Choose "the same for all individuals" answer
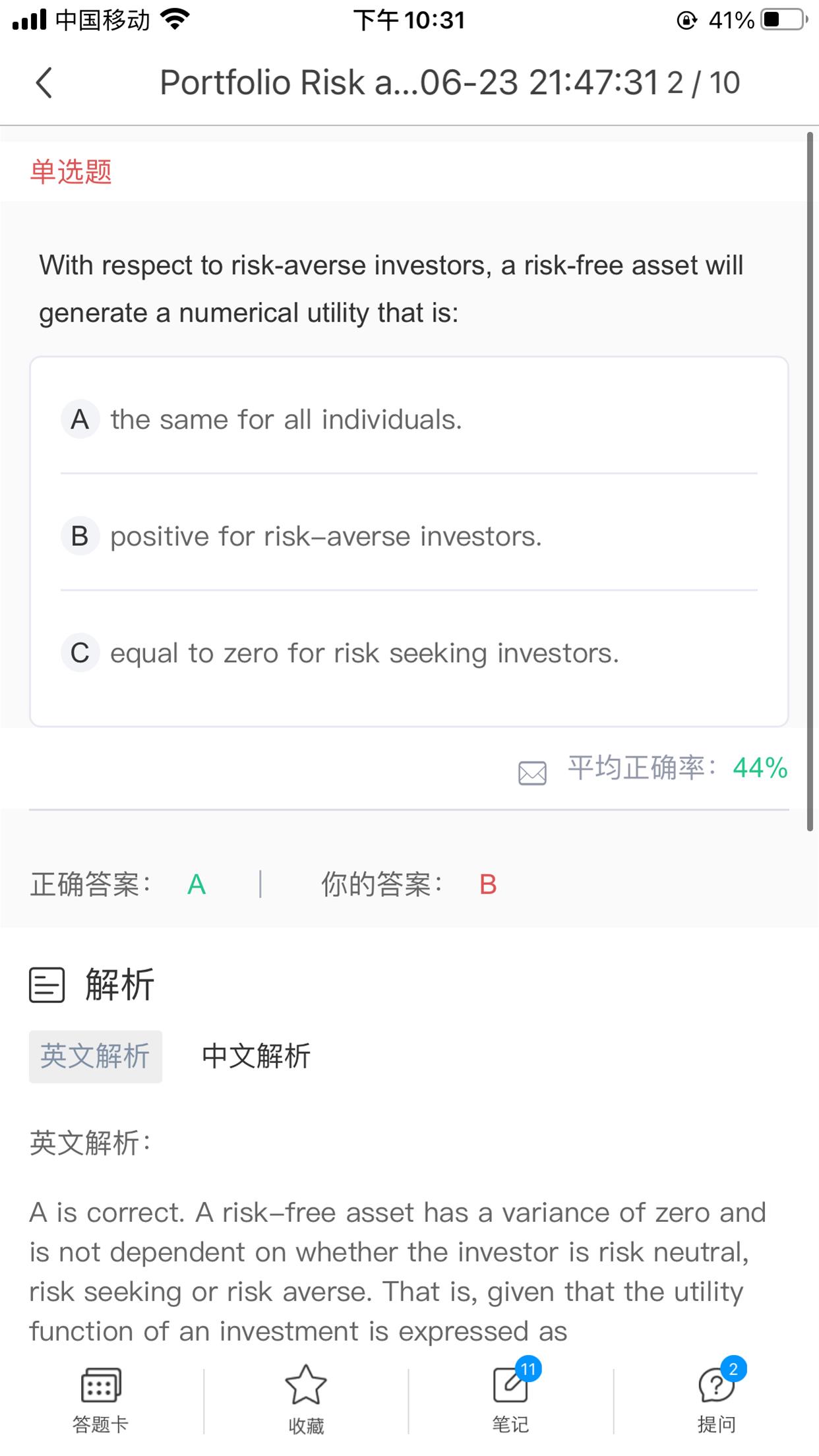Image resolution: width=819 pixels, height=1456 pixels. (x=286, y=420)
